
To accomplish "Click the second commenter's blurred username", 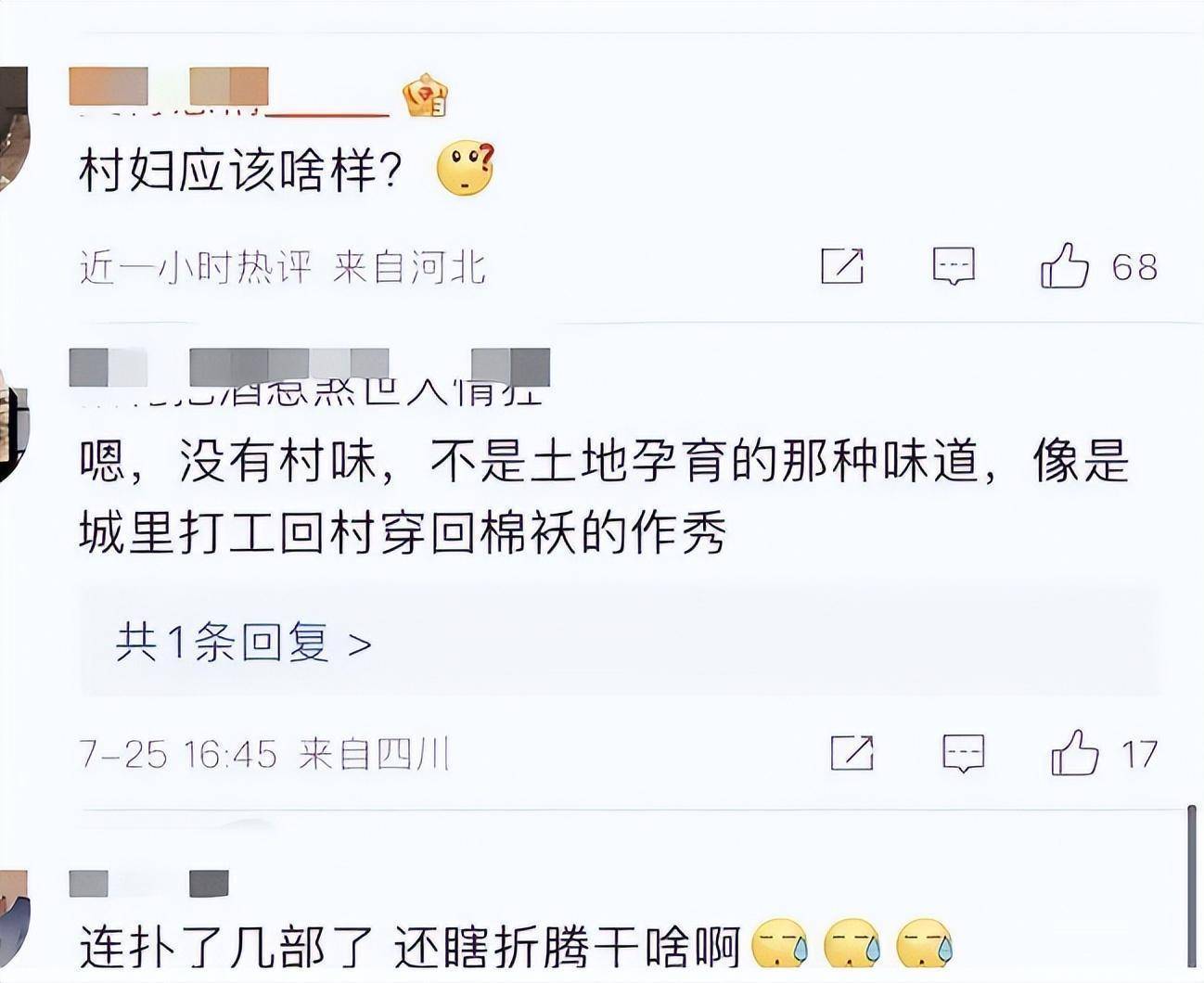I will coord(310,376).
